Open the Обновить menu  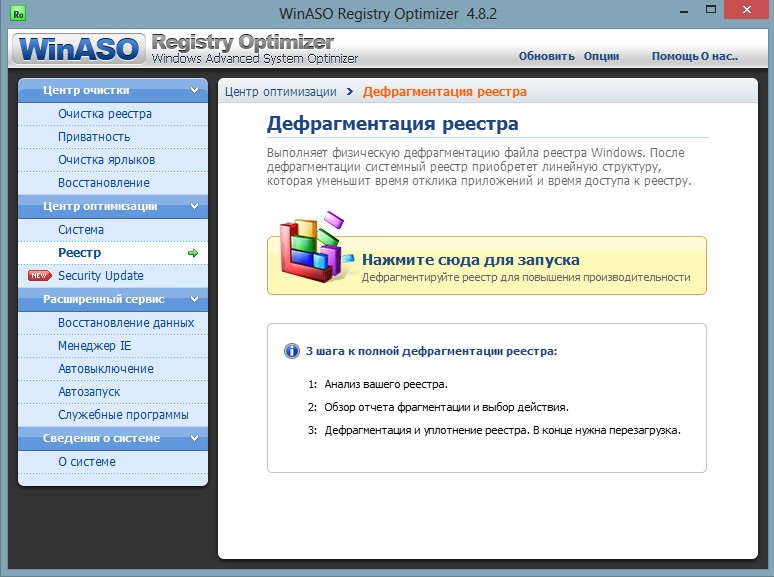[546, 56]
